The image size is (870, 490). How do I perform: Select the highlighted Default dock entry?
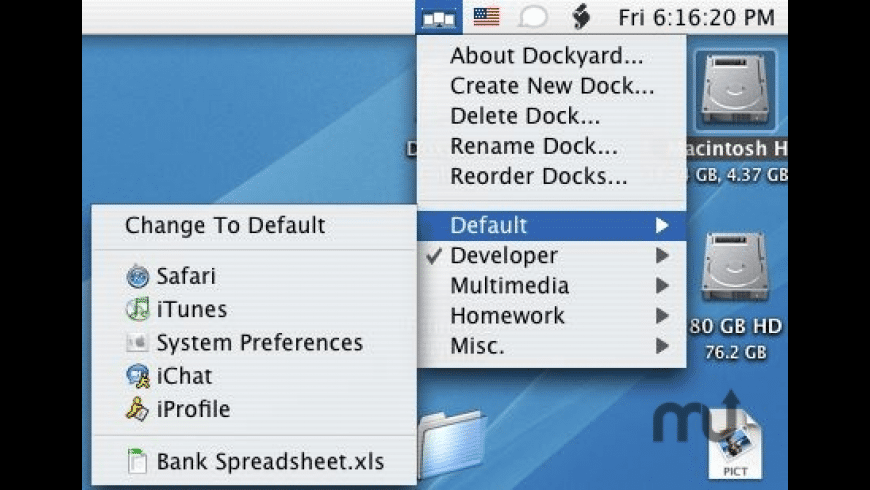click(552, 225)
